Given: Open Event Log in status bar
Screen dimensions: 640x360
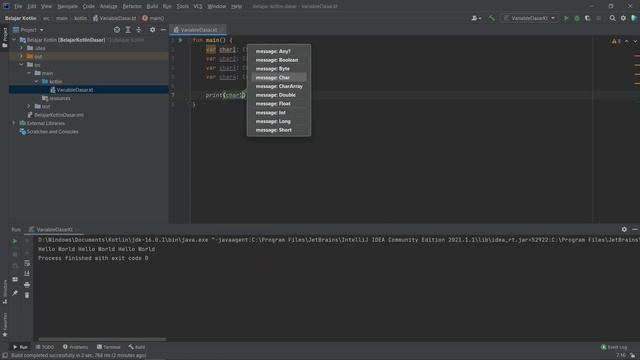Looking at the screenshot, I should (x=614, y=347).
